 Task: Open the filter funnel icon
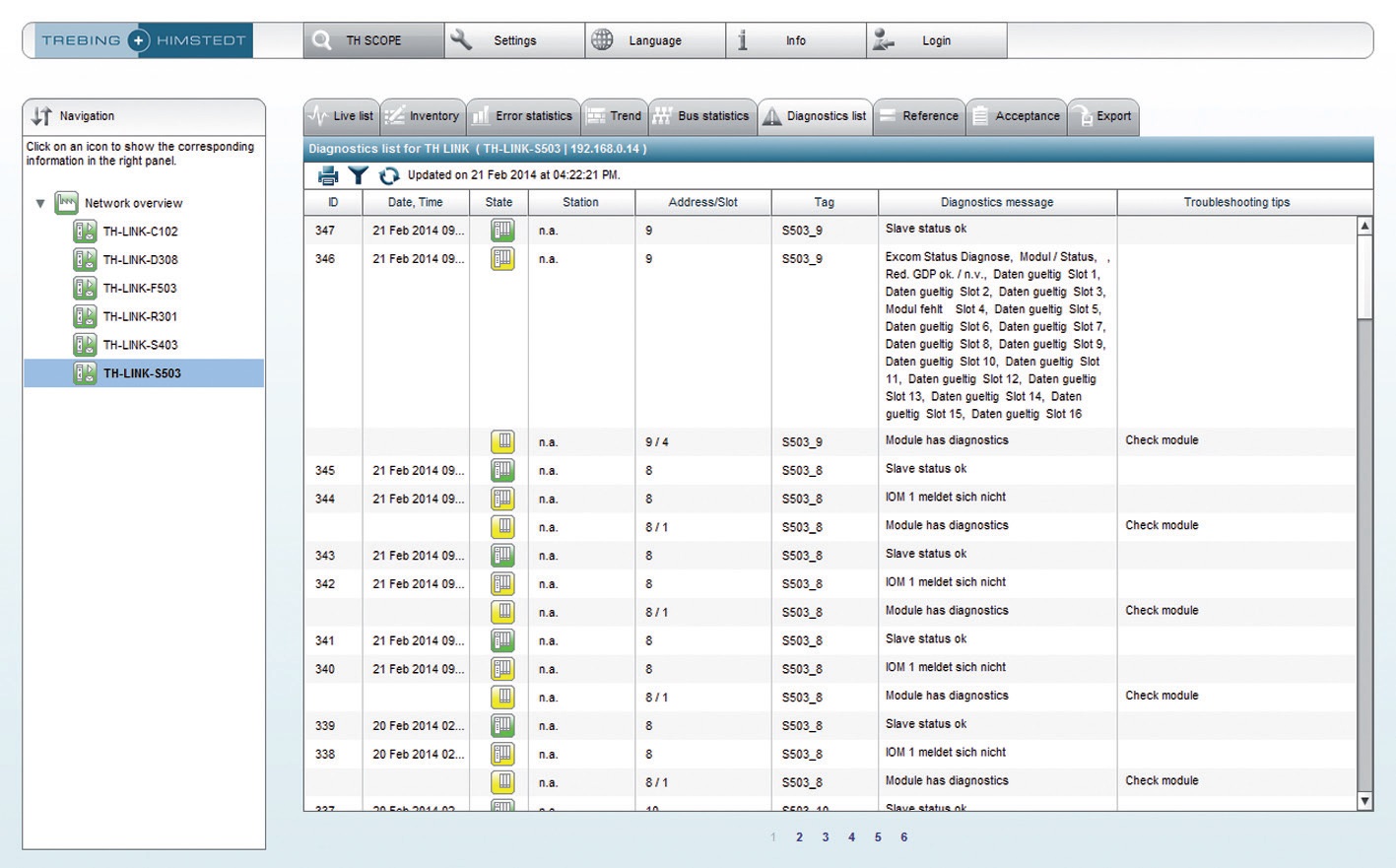point(359,175)
